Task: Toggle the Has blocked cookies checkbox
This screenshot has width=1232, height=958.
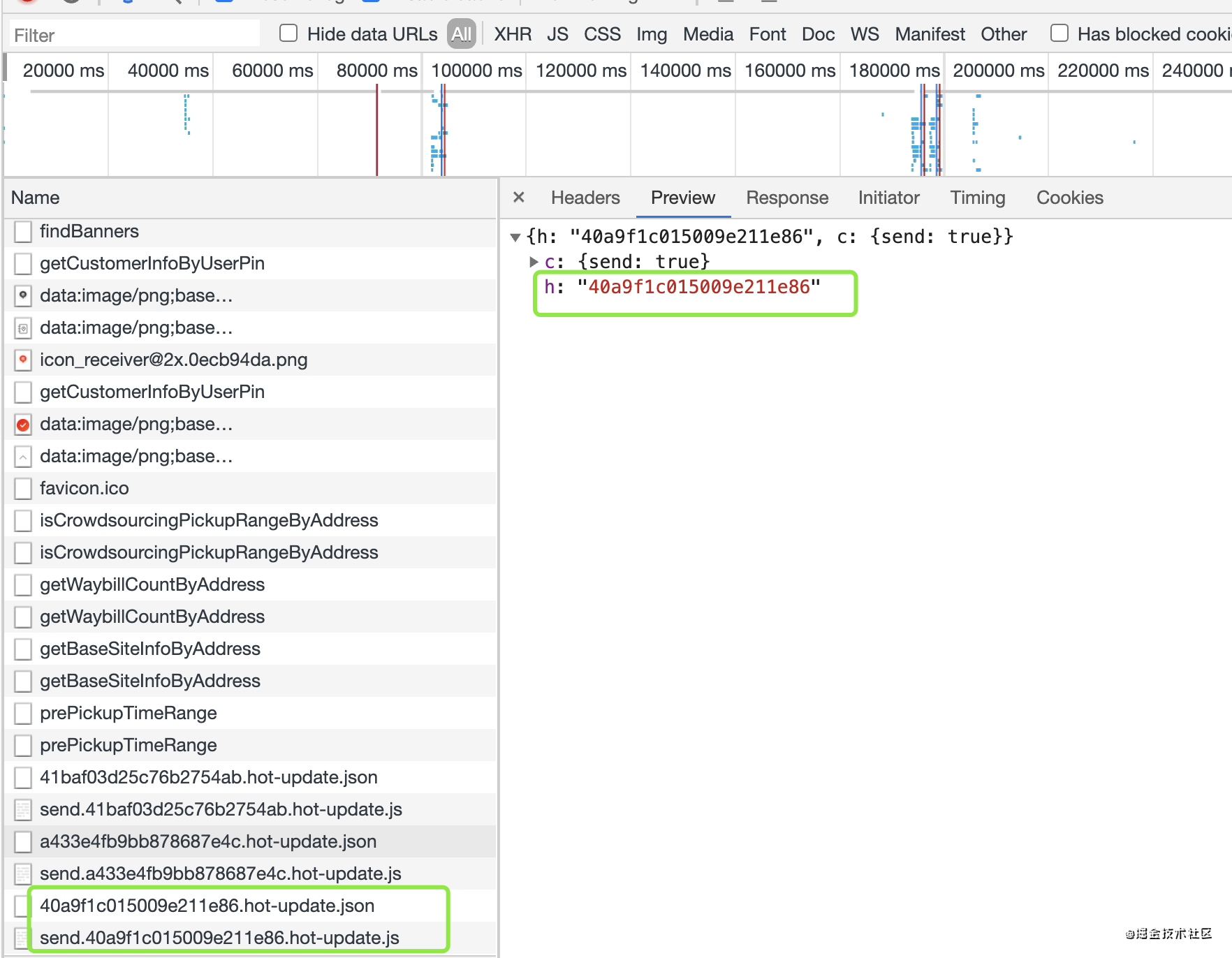Action: click(1059, 33)
